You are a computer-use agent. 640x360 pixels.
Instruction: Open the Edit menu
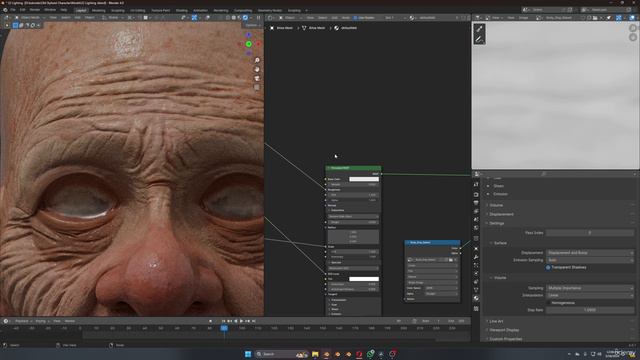[x=22, y=10]
